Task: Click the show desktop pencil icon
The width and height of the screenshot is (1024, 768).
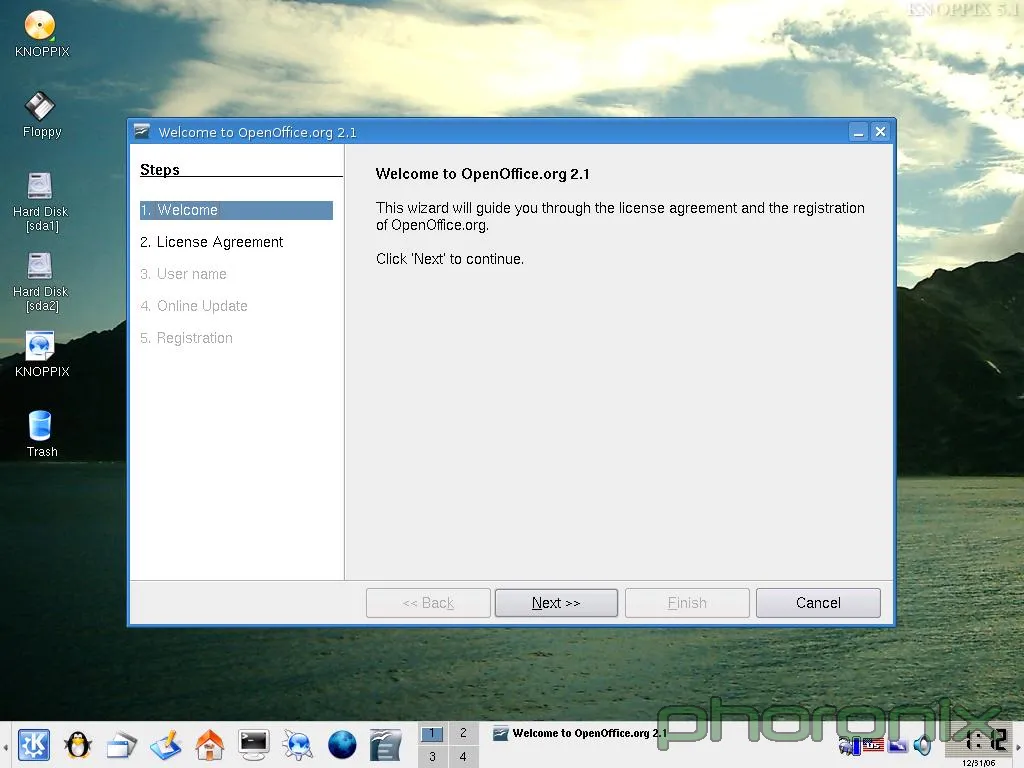Action: coord(166,745)
